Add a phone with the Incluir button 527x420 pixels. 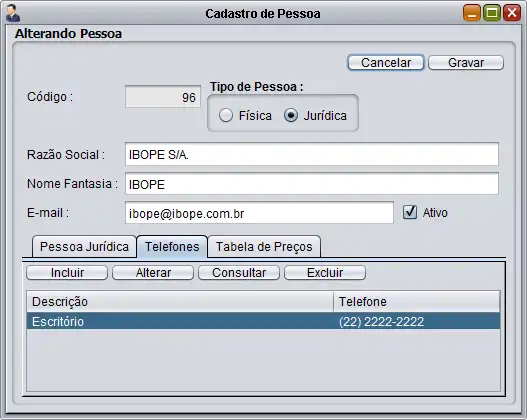(x=67, y=273)
